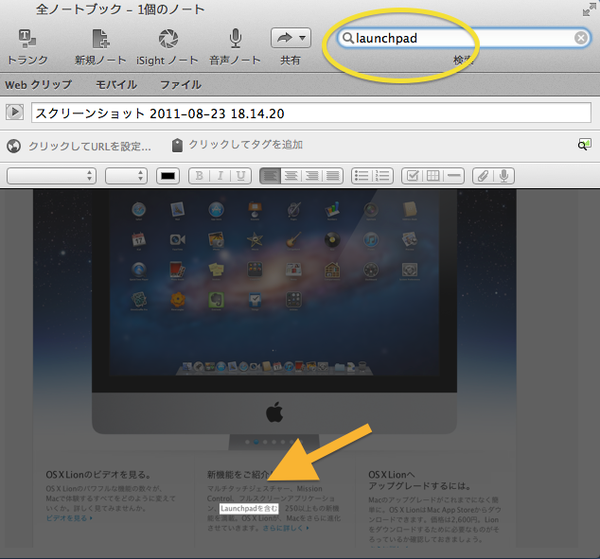600x559 pixels.
Task: Click the OS X Lionのビデオを見る heading
Action: pyautogui.click(x=98, y=475)
